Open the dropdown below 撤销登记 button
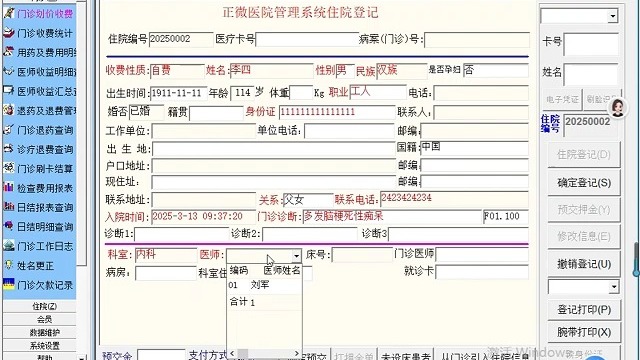 (x=614, y=287)
